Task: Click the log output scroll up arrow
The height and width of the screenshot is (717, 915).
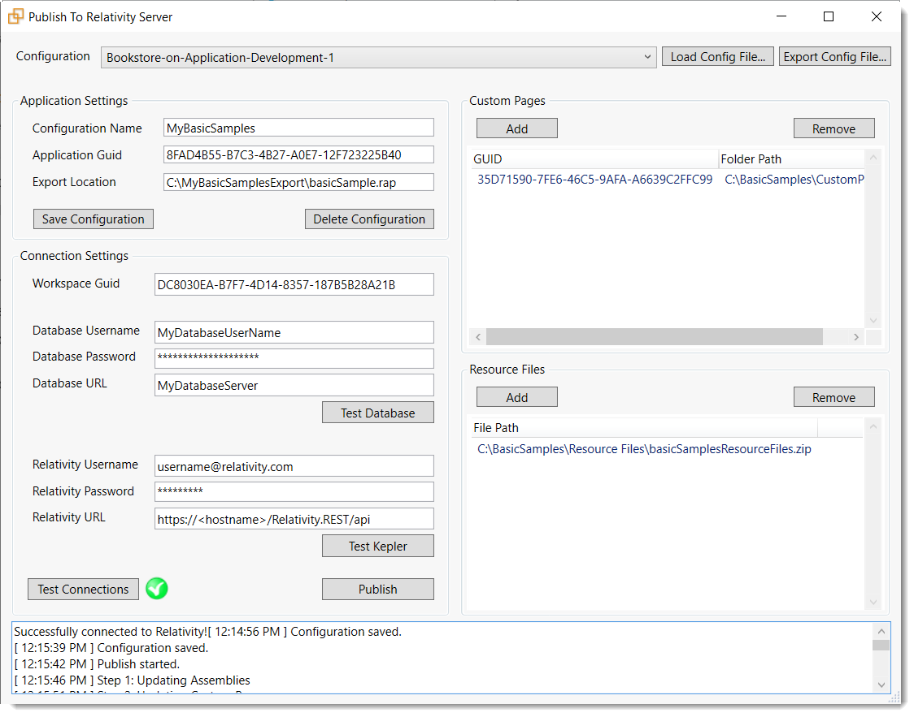Action: coord(881,631)
